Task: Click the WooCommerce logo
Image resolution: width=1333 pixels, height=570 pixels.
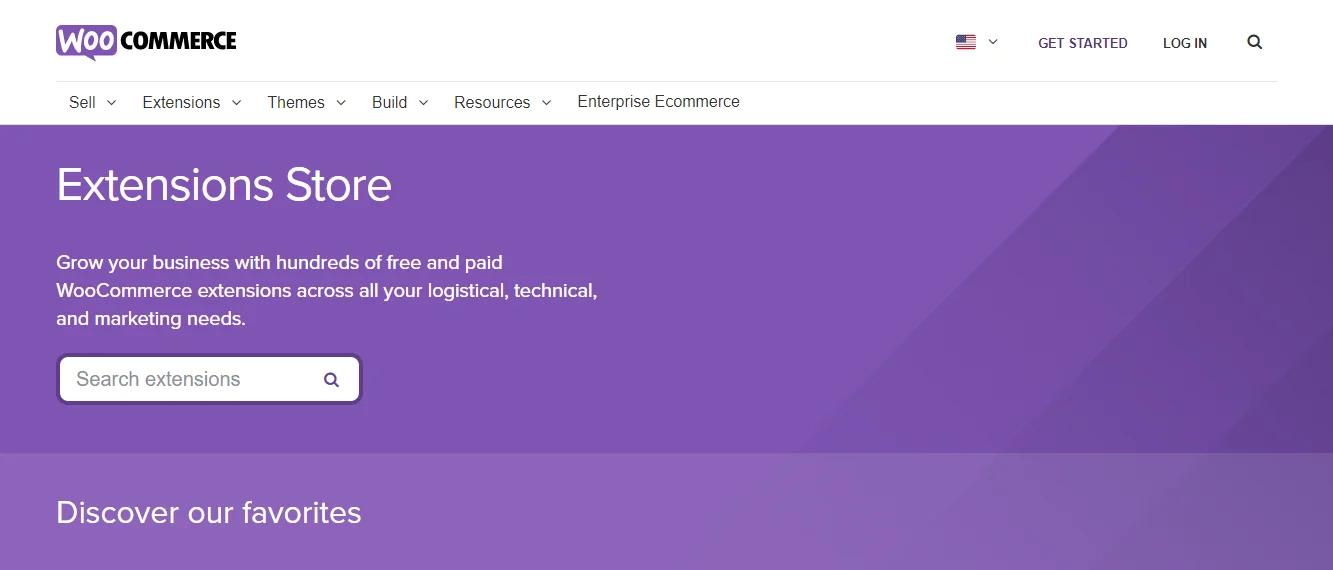Action: (146, 42)
